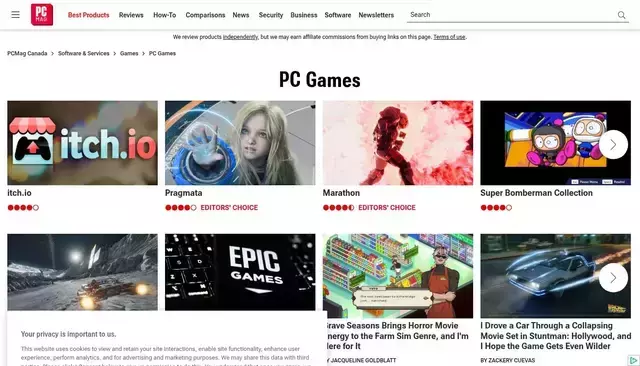The width and height of the screenshot is (640, 366).
Task: Follow the 'independently' link
Action: pos(240,37)
